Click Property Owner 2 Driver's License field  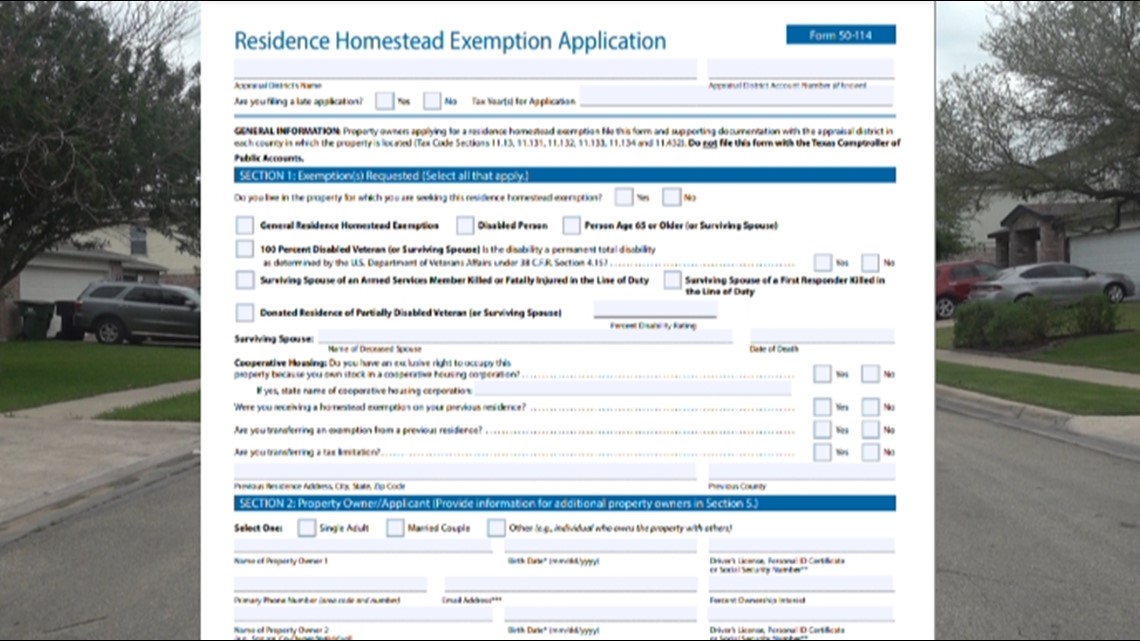[801, 615]
